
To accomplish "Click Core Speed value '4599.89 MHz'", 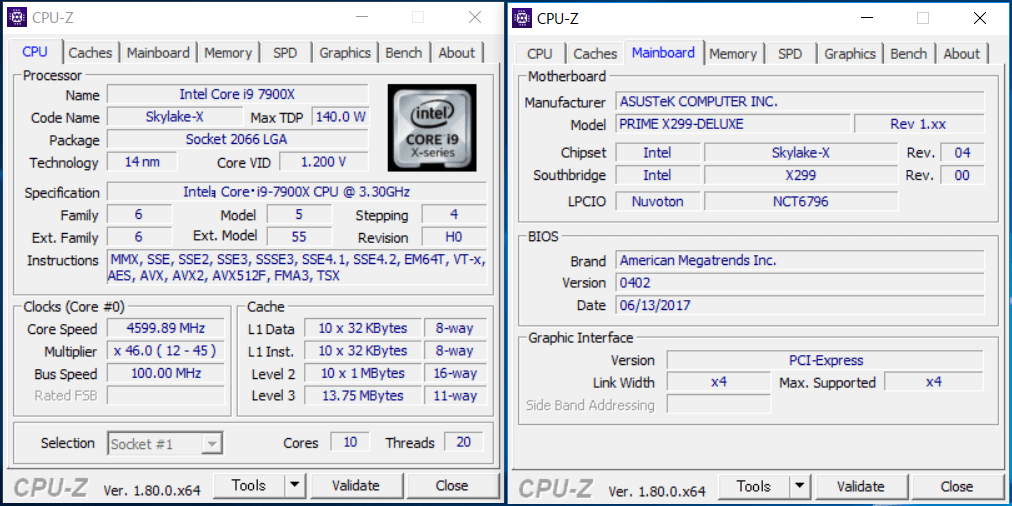I will [x=166, y=328].
